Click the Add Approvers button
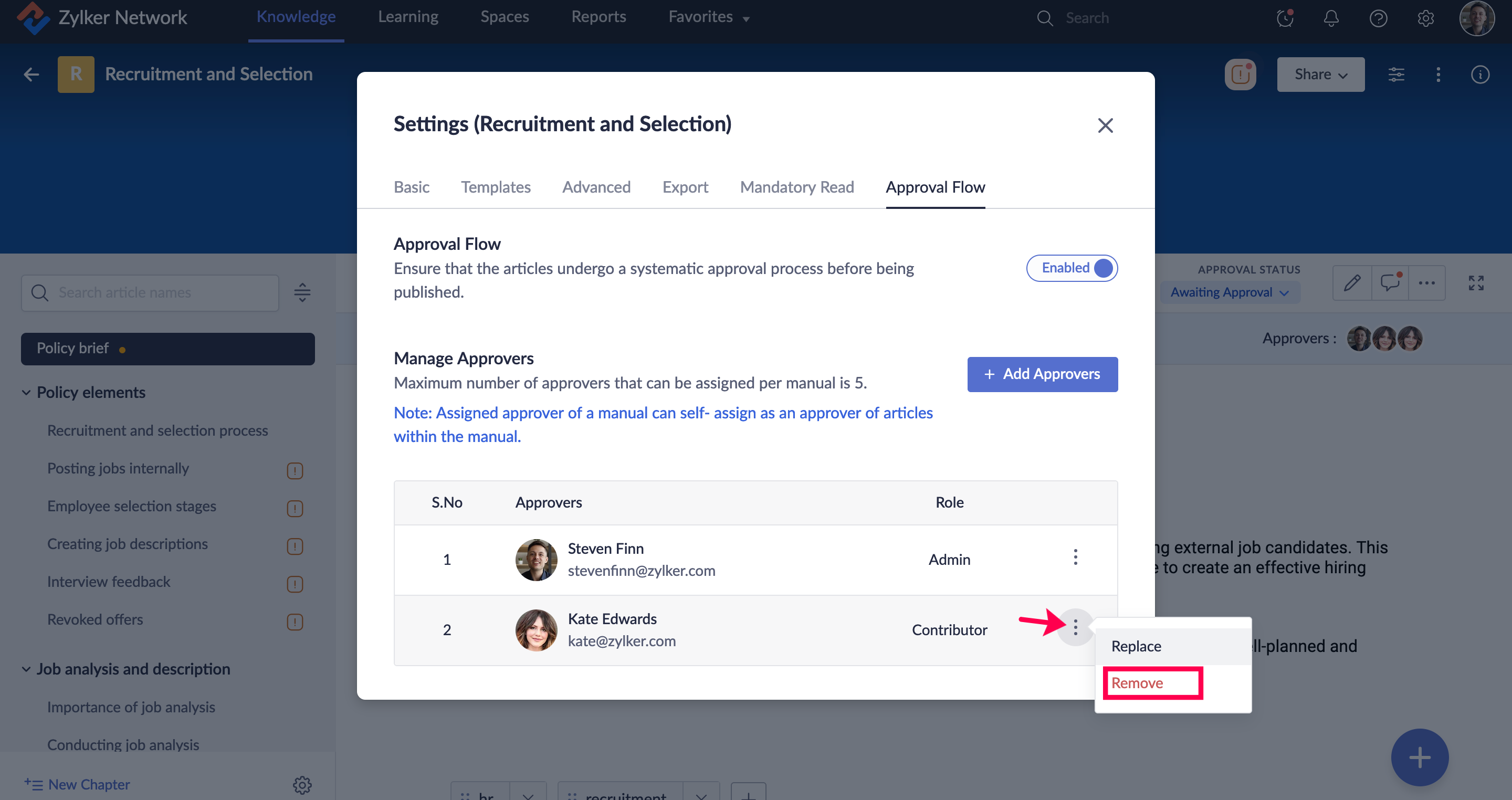 (1042, 374)
